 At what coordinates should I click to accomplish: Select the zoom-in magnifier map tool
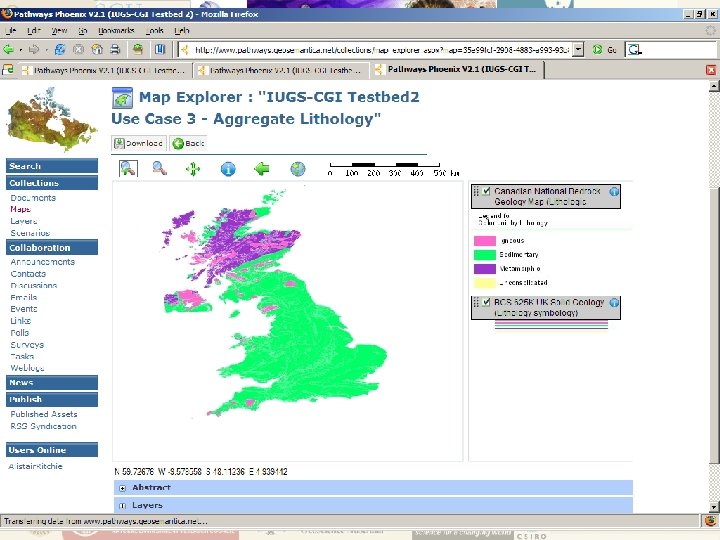[128, 169]
